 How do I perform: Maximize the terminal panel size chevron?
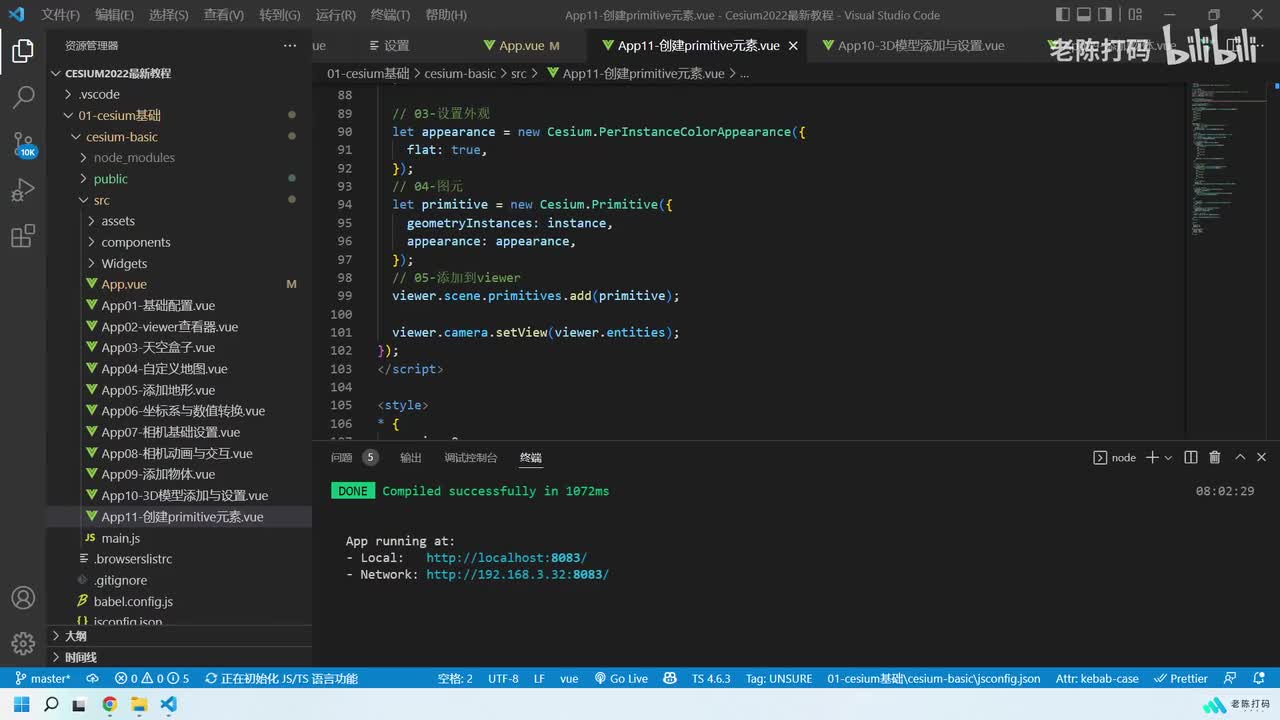point(1240,457)
